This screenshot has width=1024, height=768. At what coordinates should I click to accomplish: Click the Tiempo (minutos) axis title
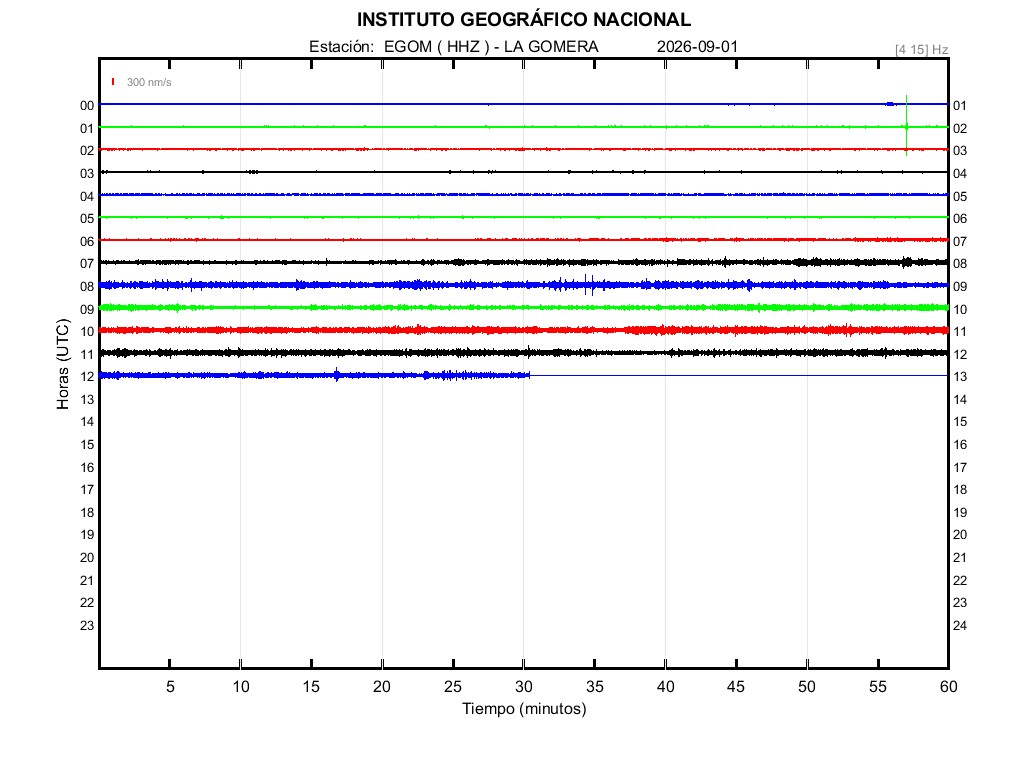tap(524, 709)
